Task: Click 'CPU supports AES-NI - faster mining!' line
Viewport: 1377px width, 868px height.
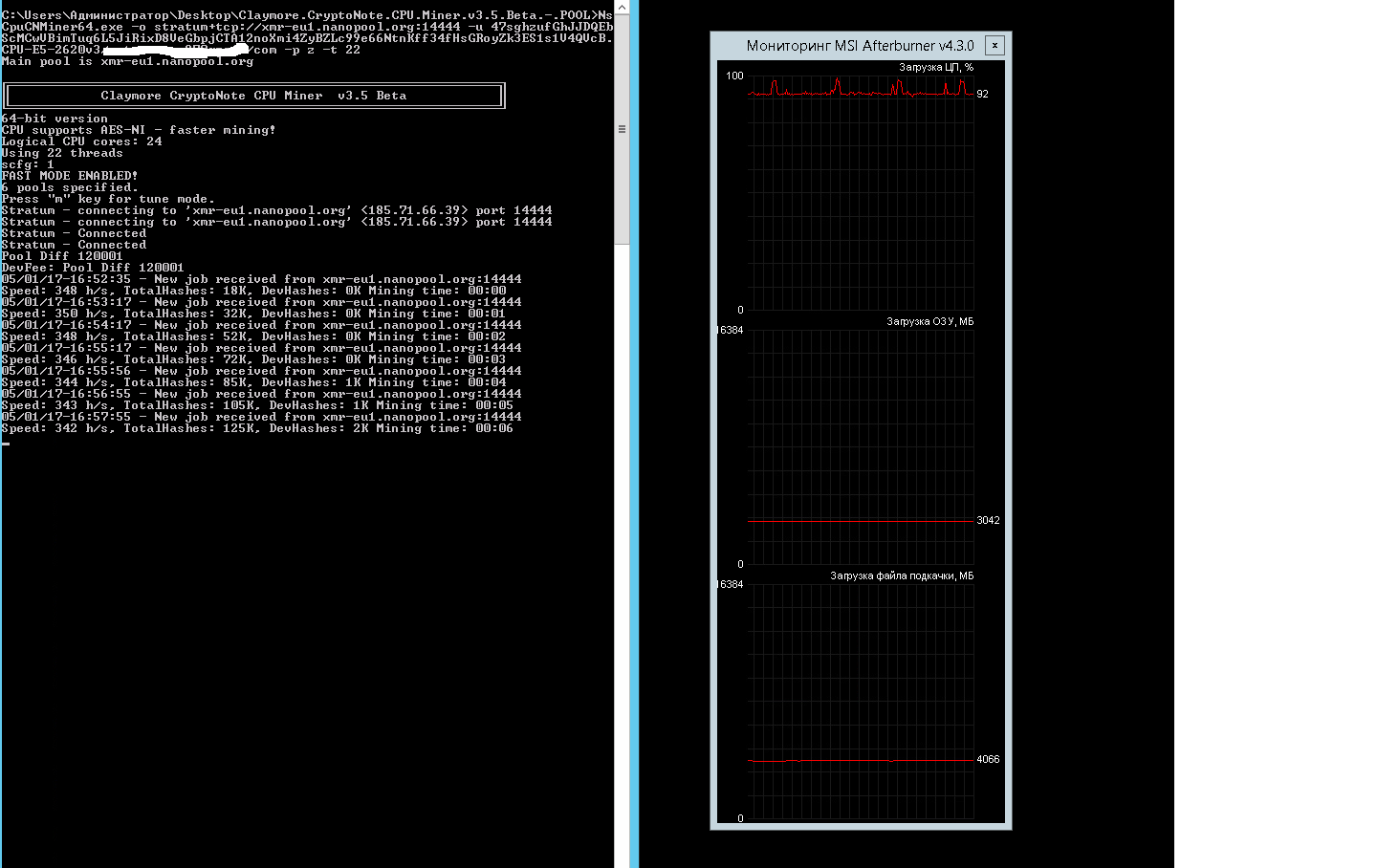Action: tap(139, 130)
